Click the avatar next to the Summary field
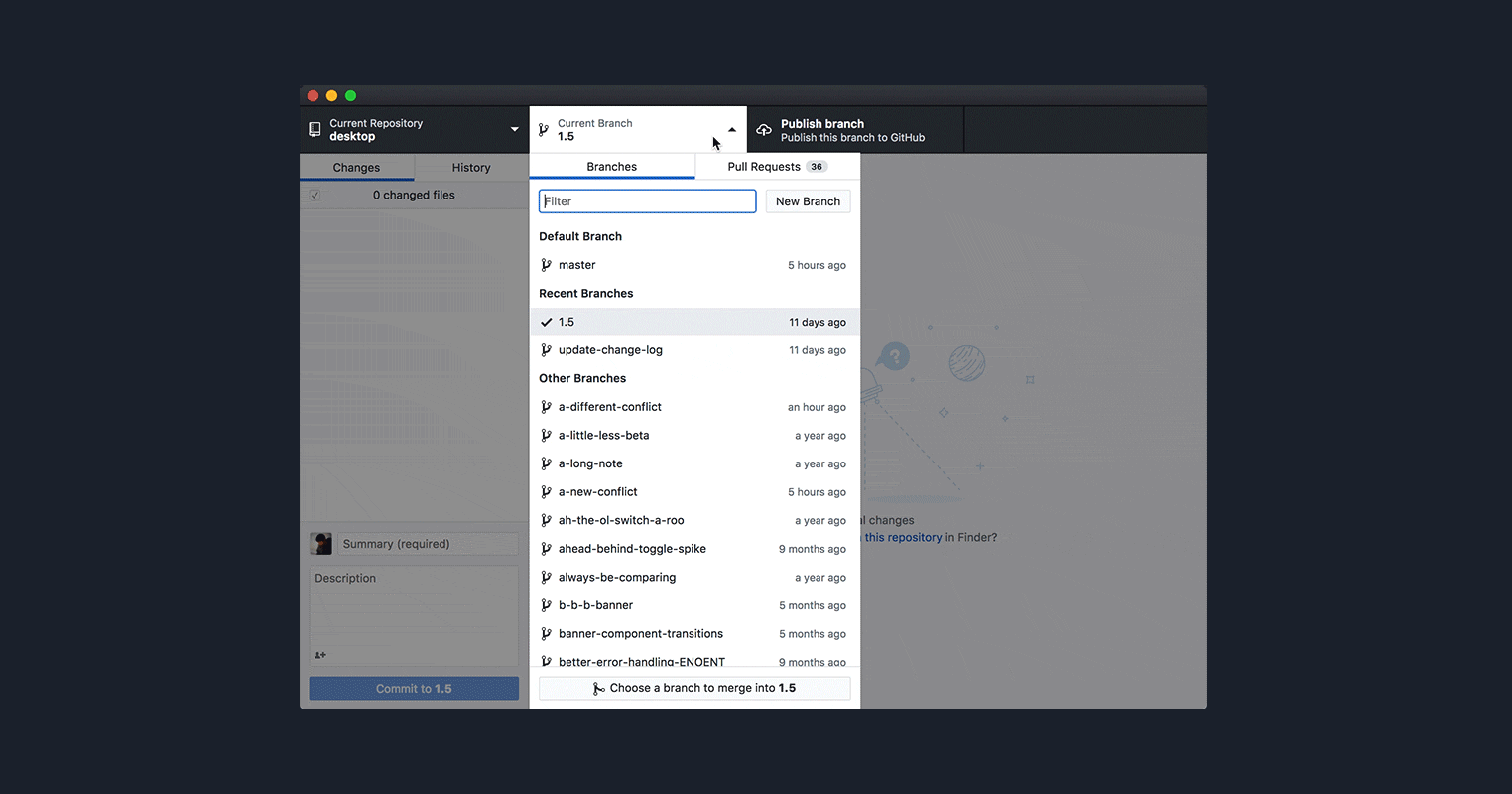This screenshot has width=1512, height=794. point(320,543)
